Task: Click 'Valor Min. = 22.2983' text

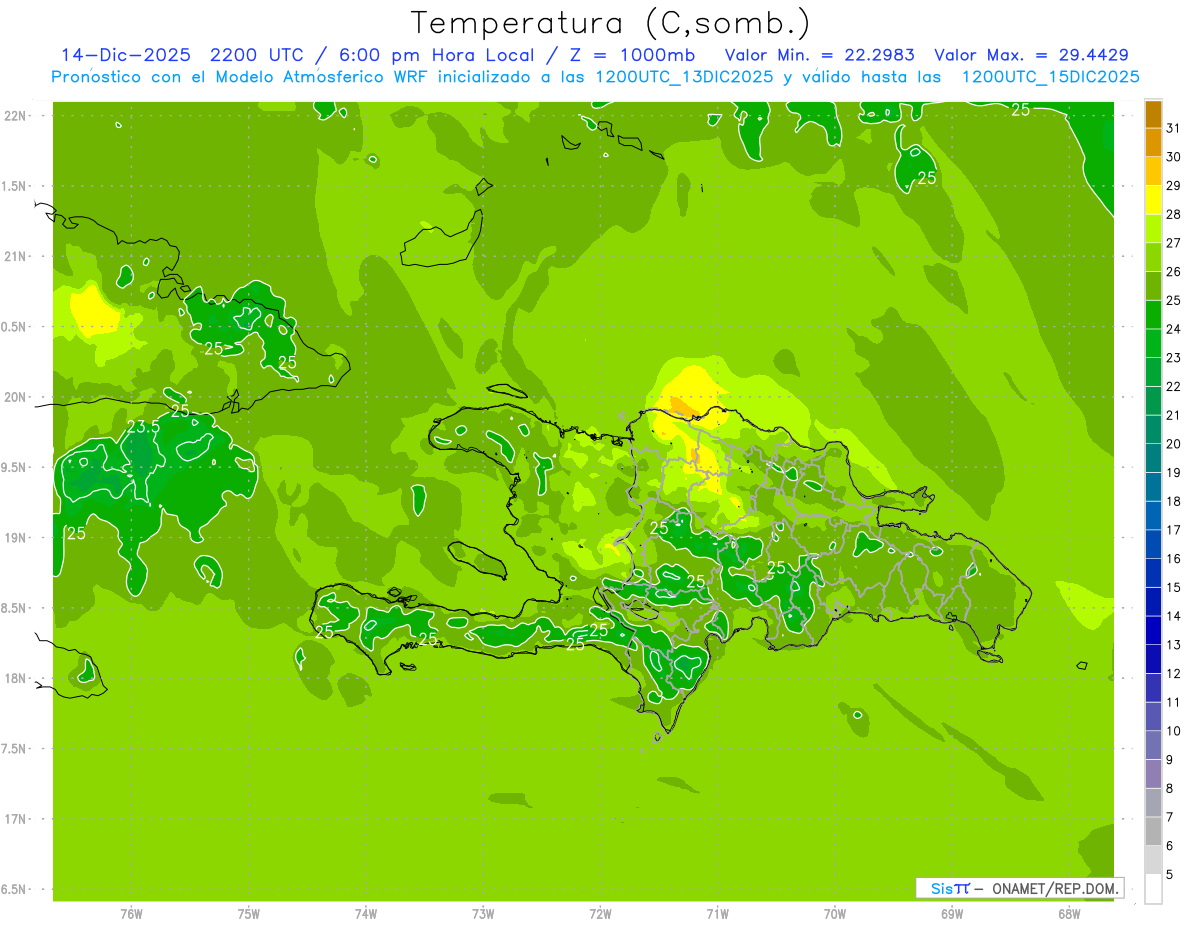Action: tap(819, 55)
